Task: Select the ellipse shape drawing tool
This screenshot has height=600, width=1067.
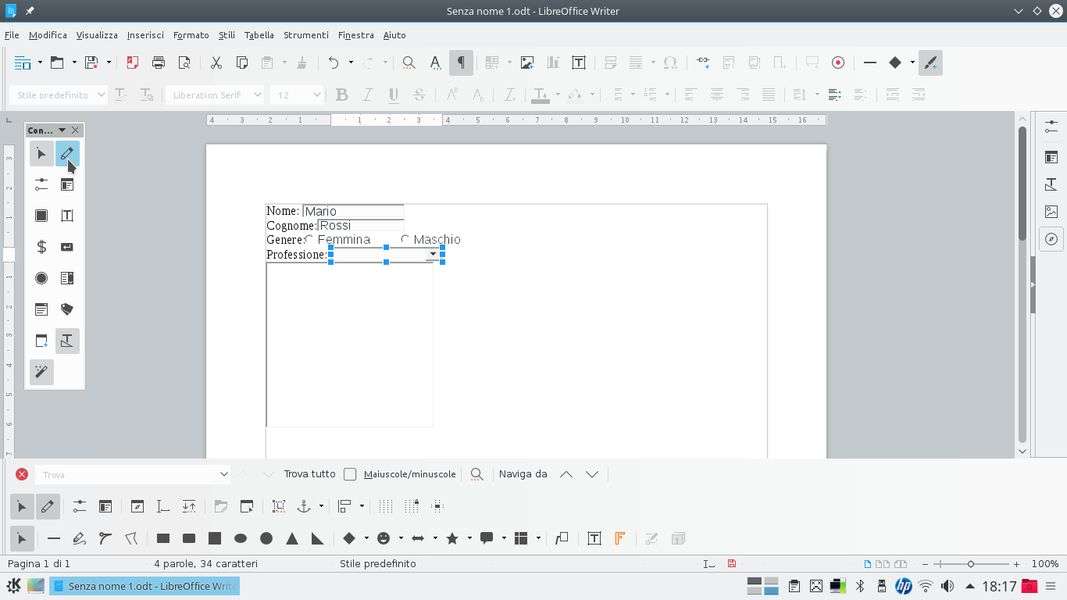Action: click(x=240, y=538)
